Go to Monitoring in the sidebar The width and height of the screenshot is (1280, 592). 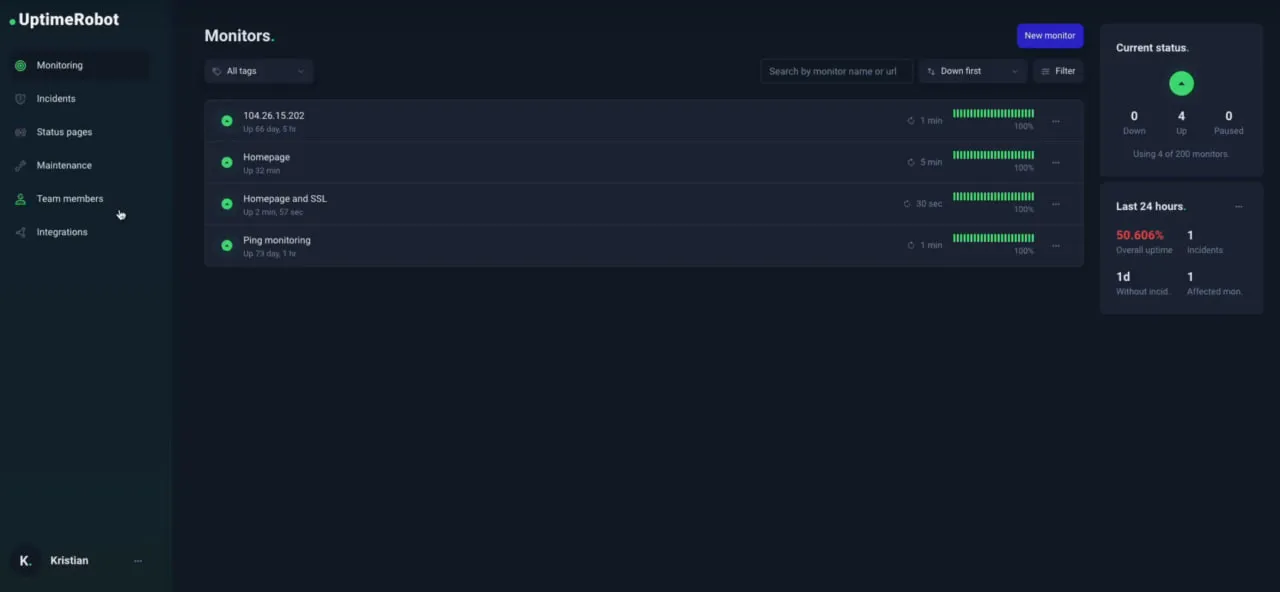point(60,66)
